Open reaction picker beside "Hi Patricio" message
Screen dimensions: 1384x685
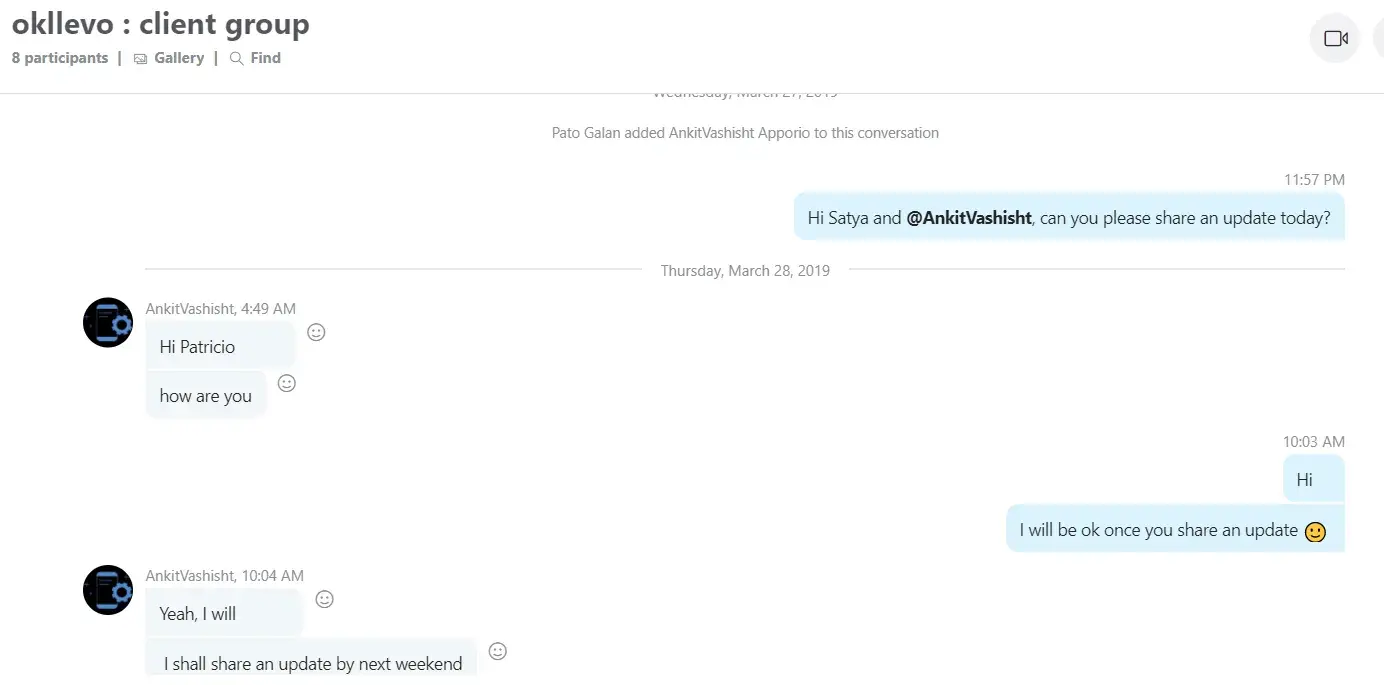[316, 332]
